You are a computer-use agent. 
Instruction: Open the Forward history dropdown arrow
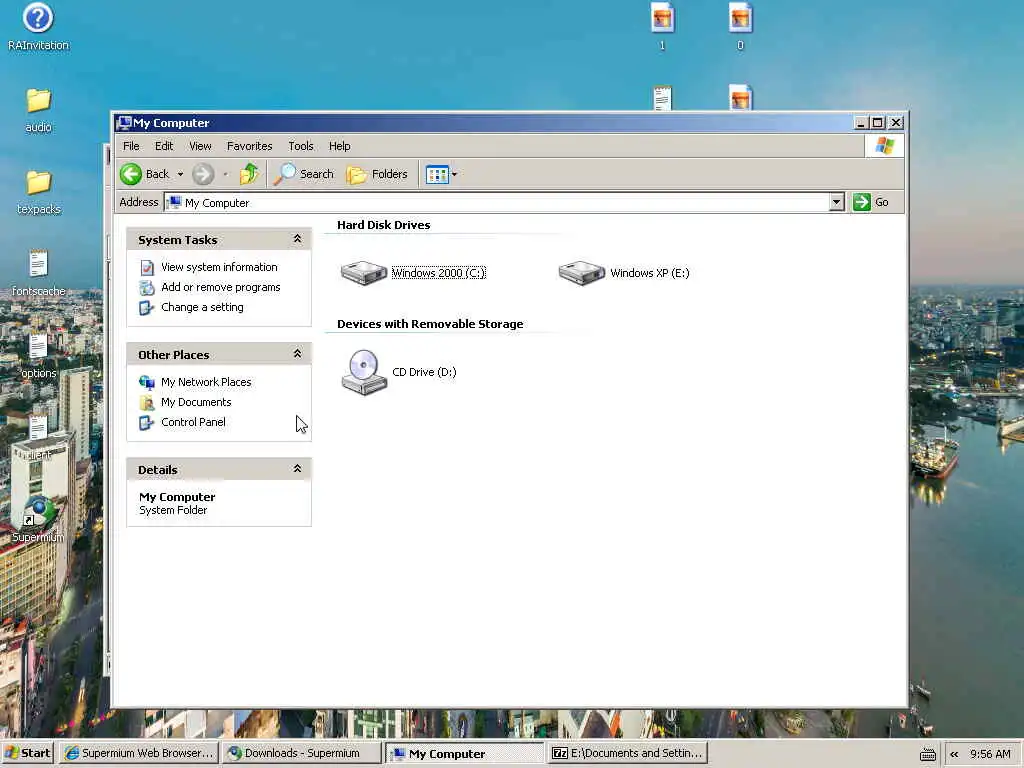coord(225,174)
